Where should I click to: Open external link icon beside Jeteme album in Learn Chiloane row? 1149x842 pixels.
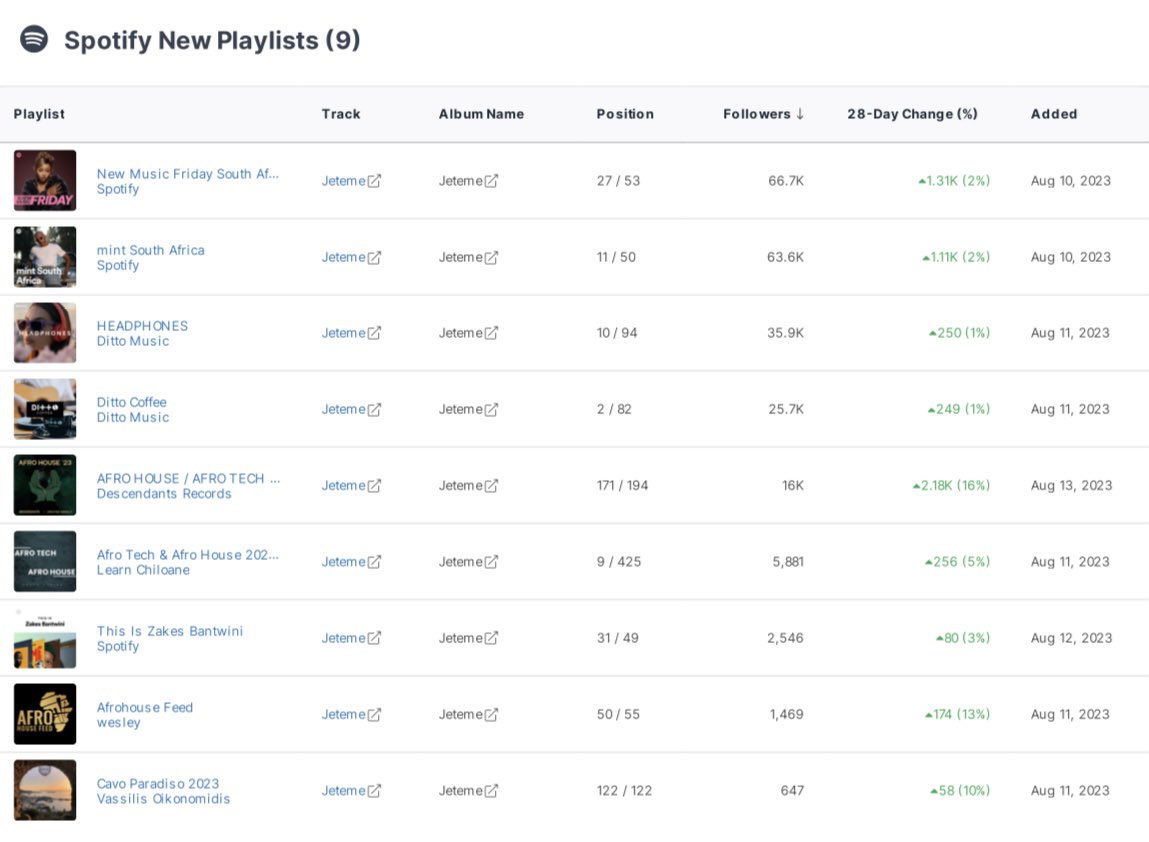(x=491, y=561)
